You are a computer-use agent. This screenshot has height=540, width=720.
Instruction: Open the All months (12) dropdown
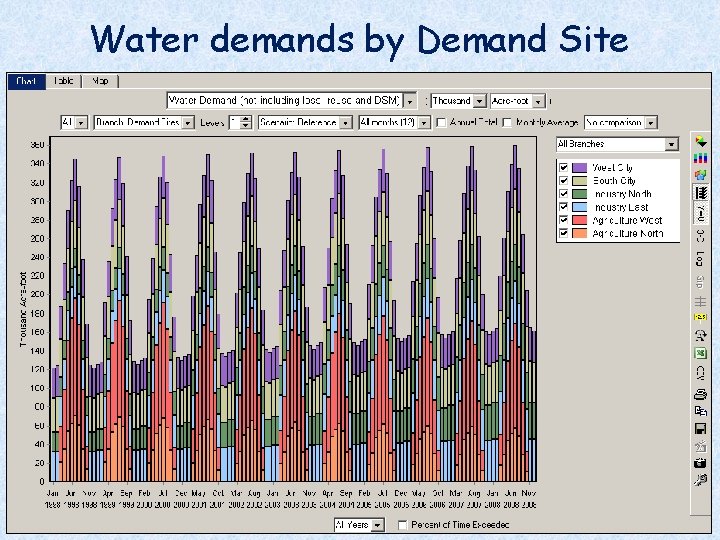394,123
